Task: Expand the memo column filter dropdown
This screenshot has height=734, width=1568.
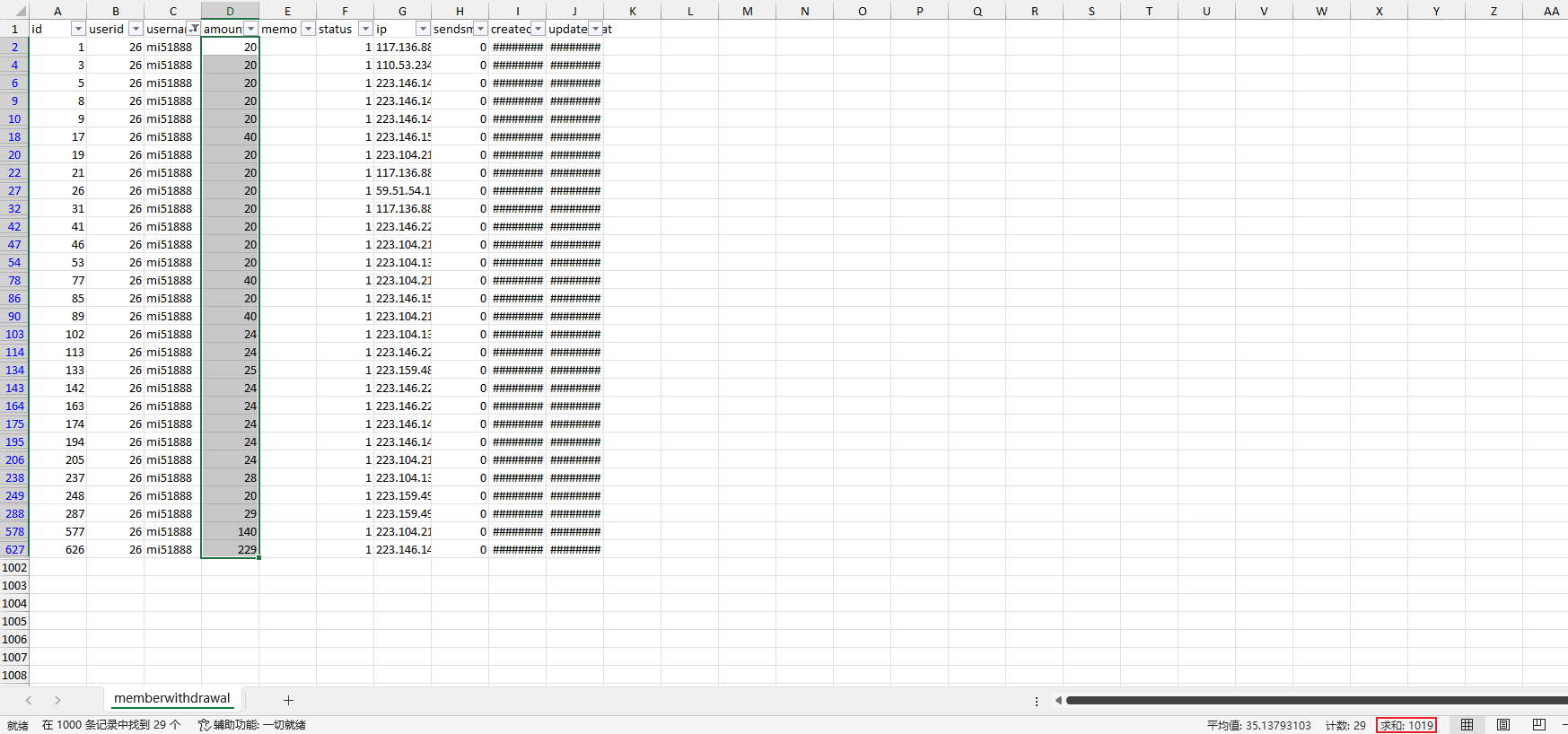Action: [x=308, y=29]
